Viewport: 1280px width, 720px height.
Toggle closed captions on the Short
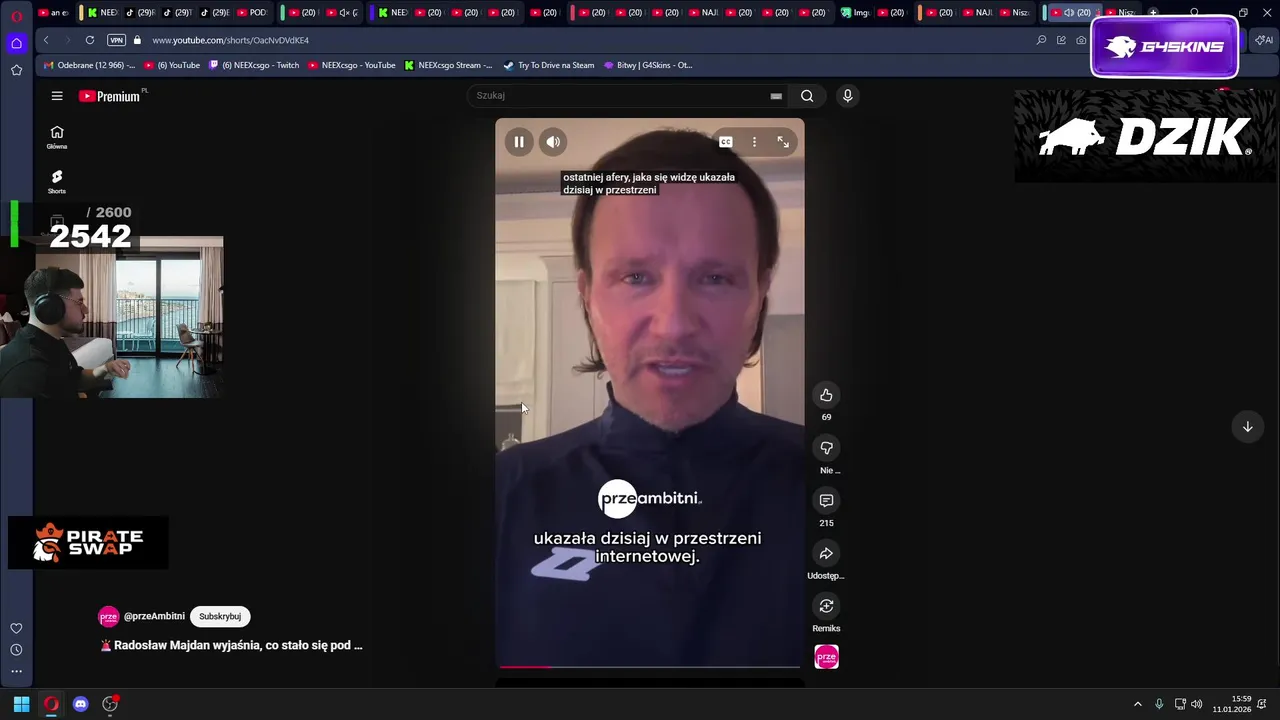click(x=726, y=142)
